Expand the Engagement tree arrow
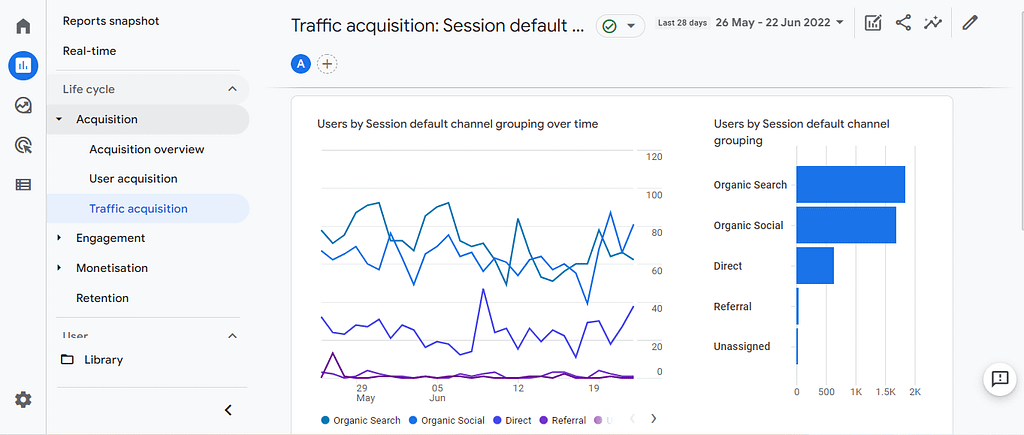The width and height of the screenshot is (1024, 435). tap(59, 238)
